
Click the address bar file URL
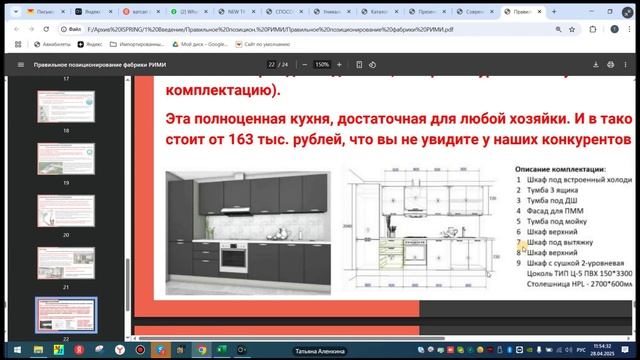pyautogui.click(x=270, y=29)
